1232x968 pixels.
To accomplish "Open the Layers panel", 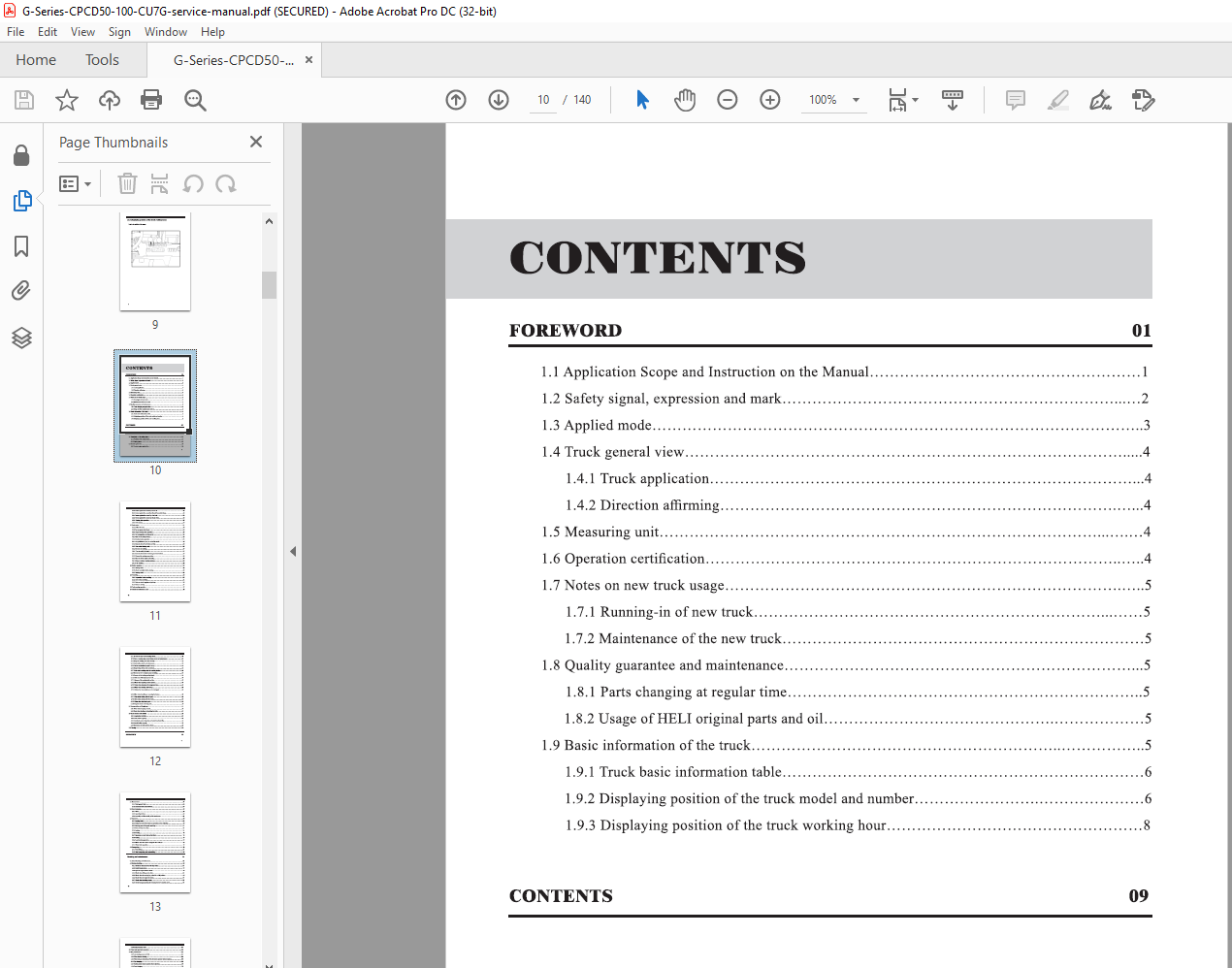I will (x=21, y=337).
